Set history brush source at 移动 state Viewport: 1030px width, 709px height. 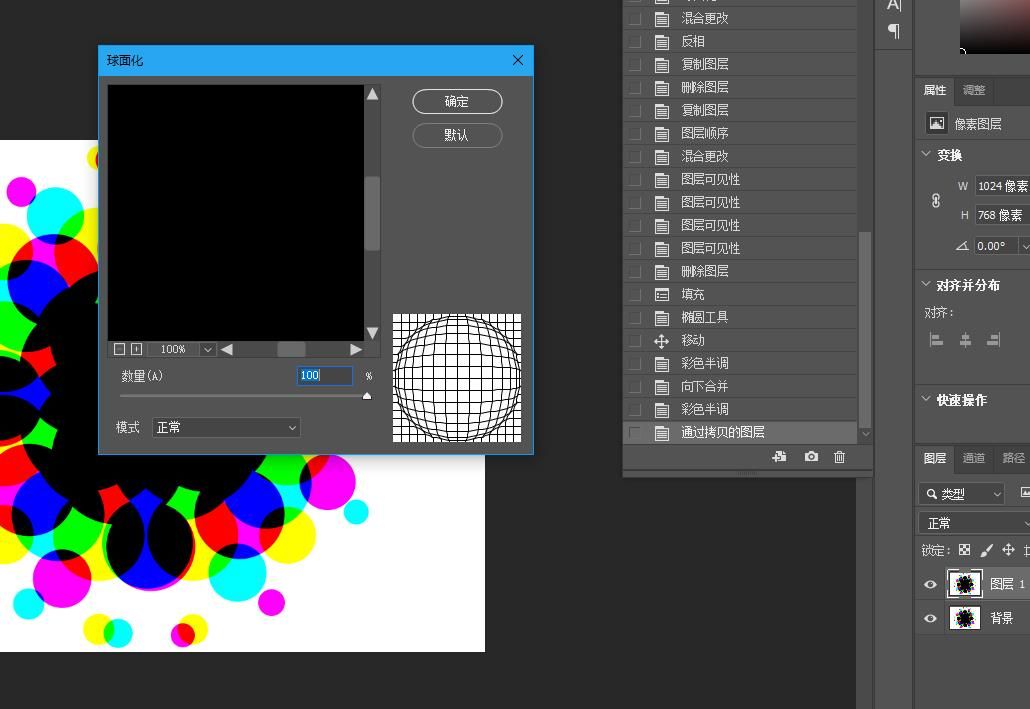point(635,340)
